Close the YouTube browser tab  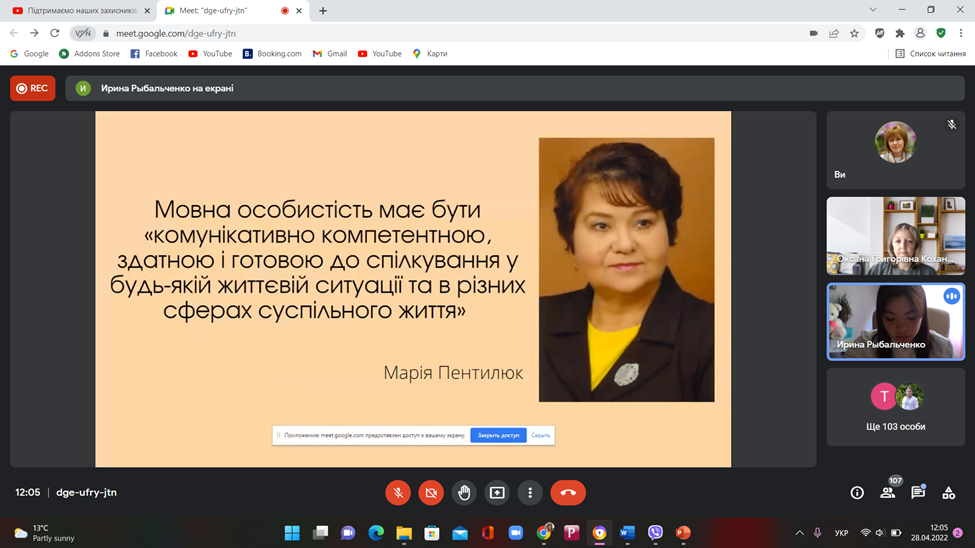pyautogui.click(x=147, y=11)
